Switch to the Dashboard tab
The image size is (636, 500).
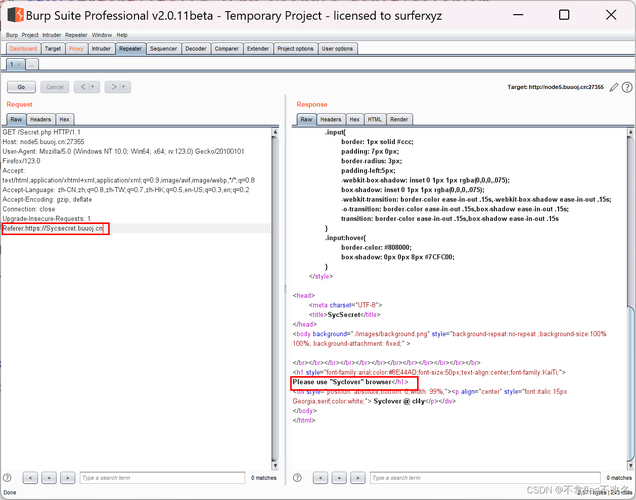[x=23, y=49]
